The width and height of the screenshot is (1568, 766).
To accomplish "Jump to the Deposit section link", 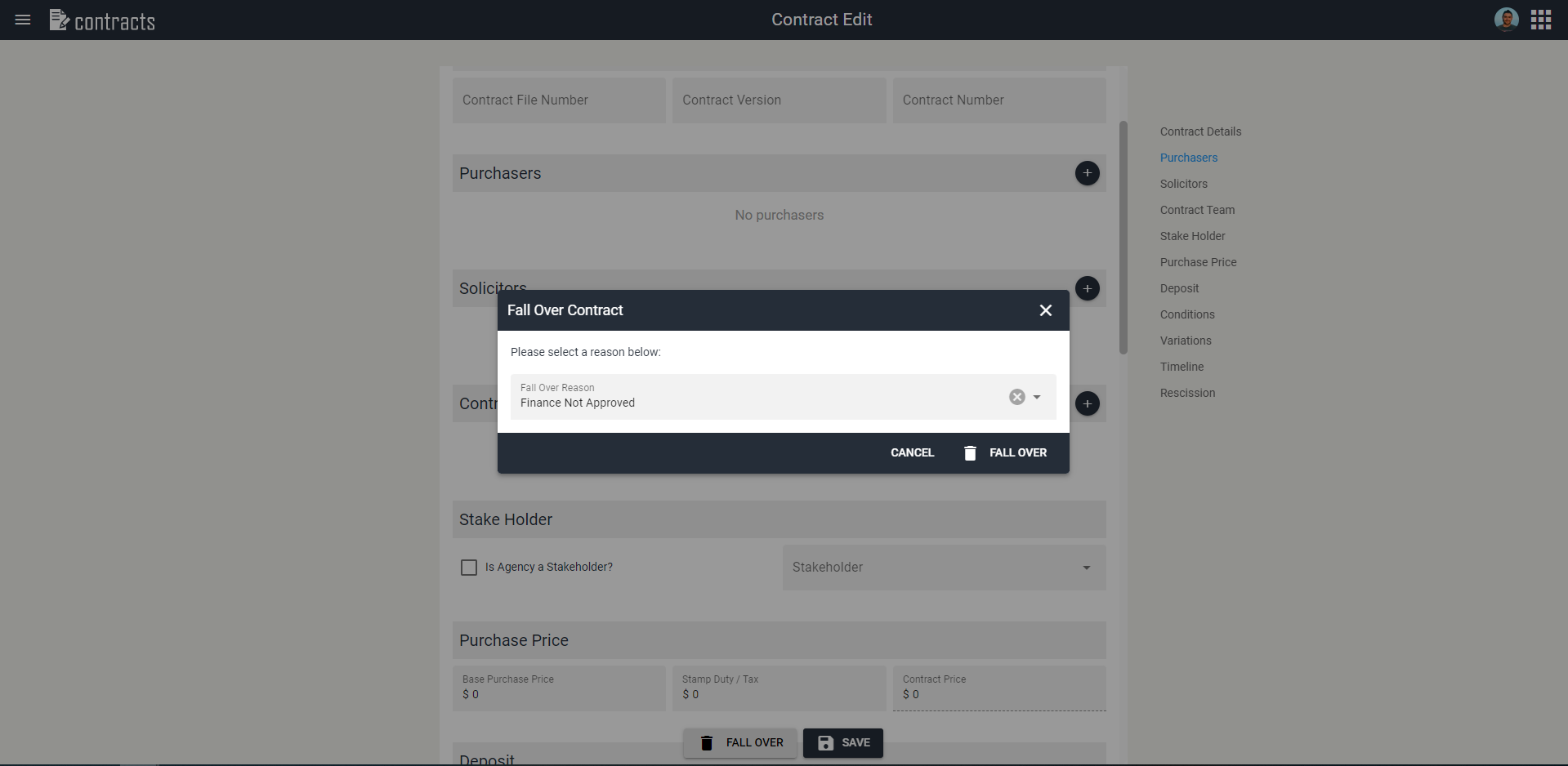I will point(1179,288).
